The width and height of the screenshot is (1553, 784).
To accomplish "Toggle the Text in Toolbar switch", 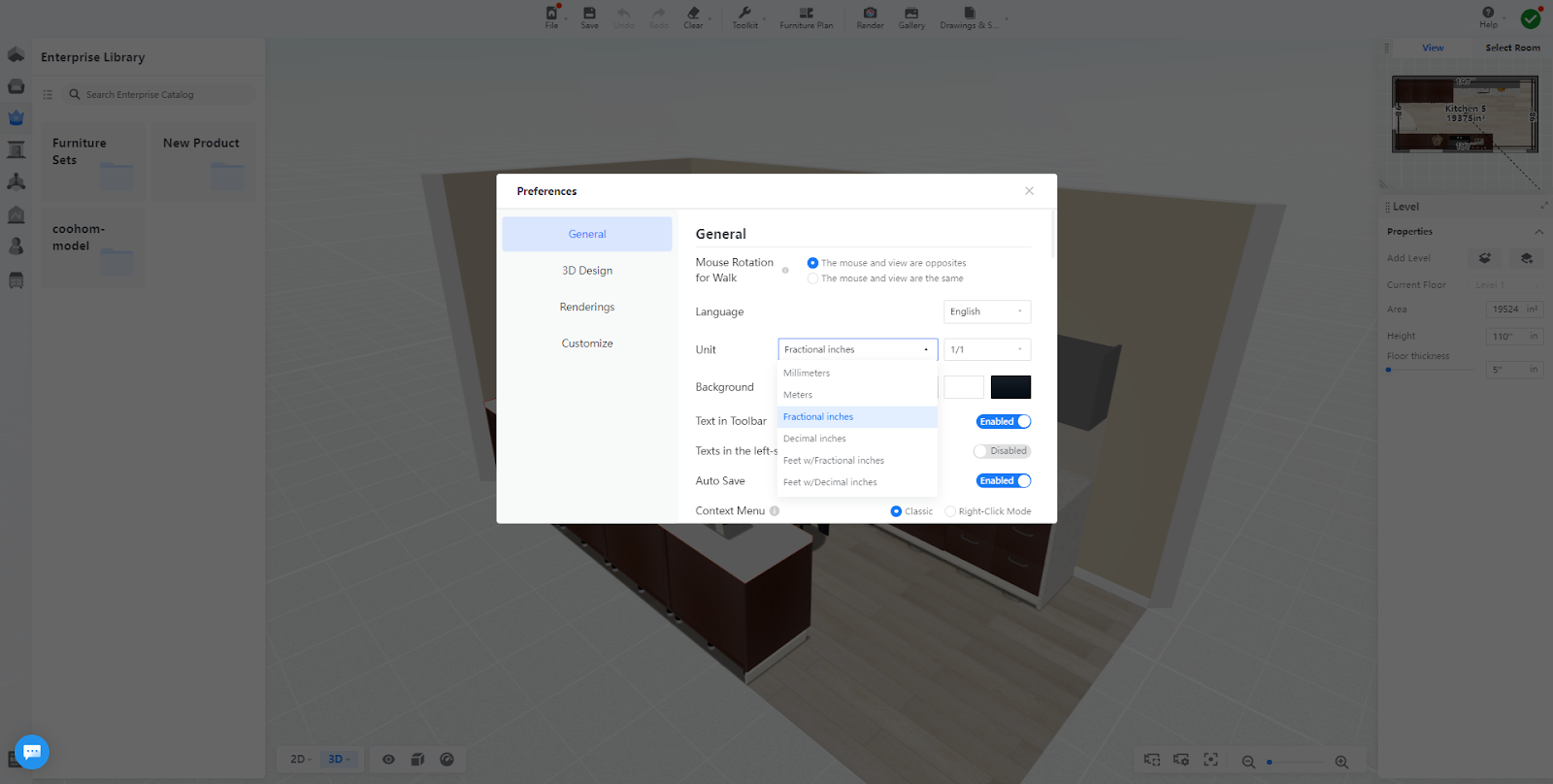I will (x=1003, y=422).
